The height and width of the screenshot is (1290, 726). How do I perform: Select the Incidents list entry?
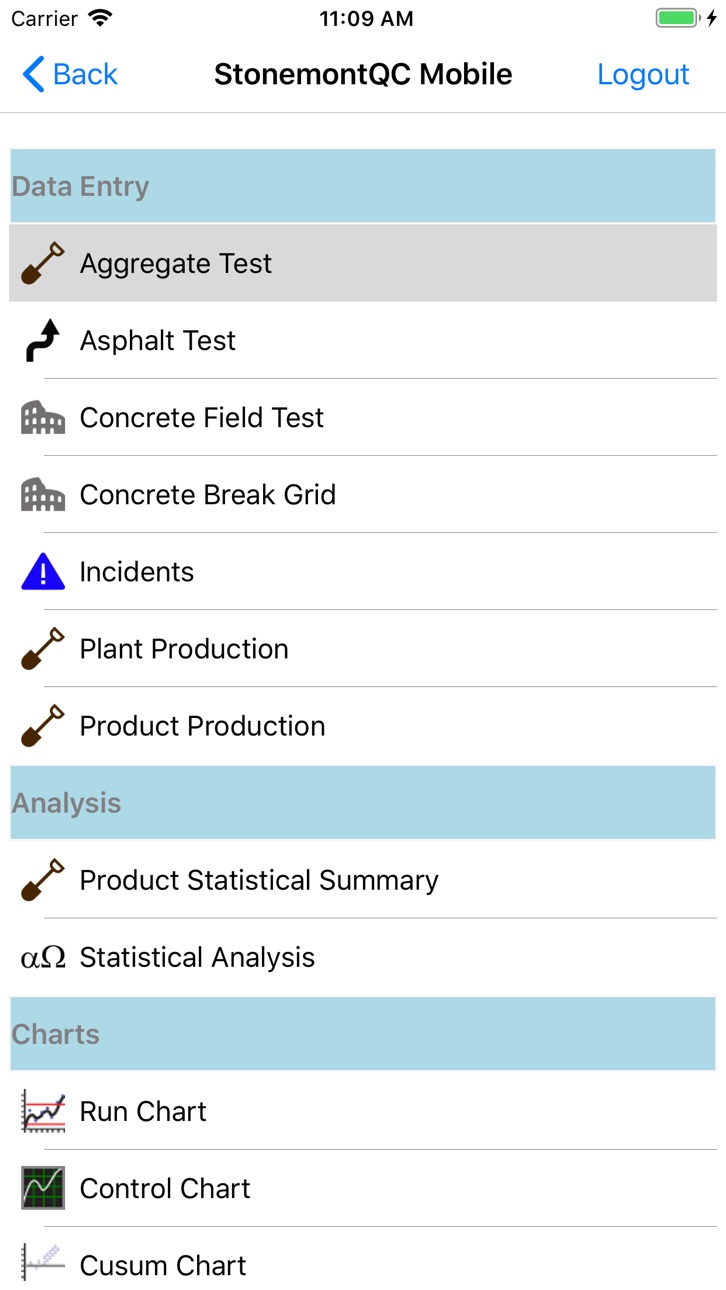click(x=363, y=571)
